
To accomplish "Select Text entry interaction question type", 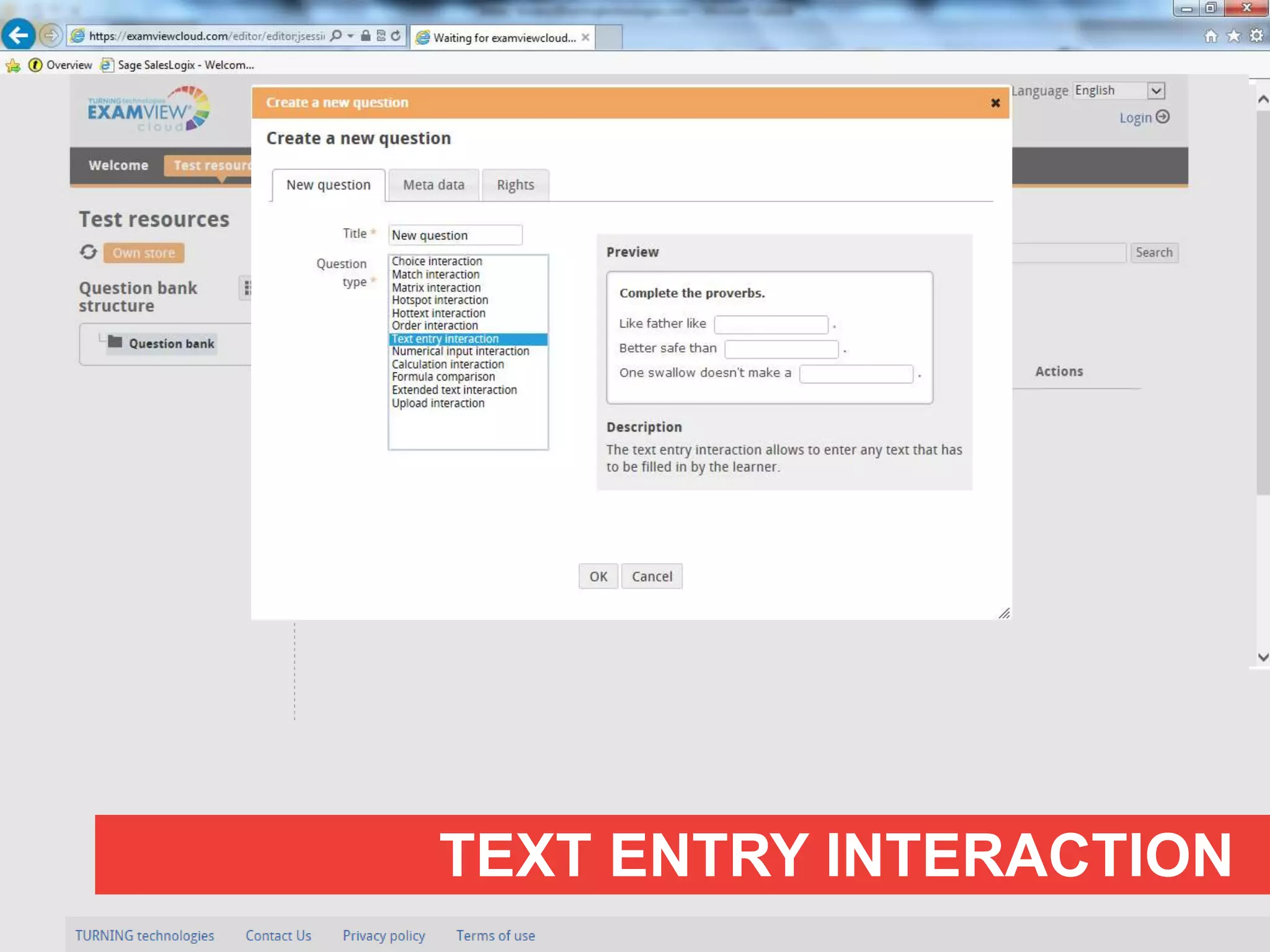I will [x=468, y=339].
